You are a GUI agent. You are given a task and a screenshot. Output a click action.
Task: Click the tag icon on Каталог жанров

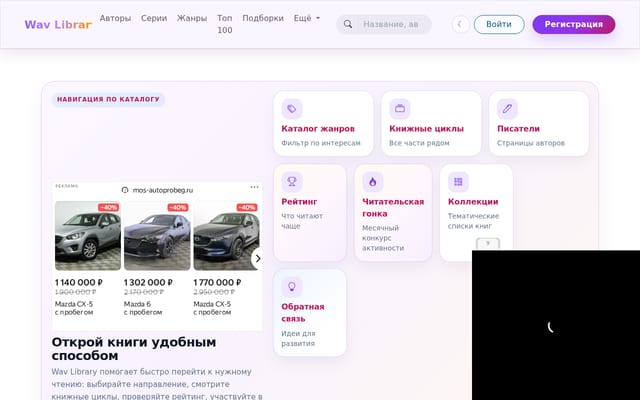coord(292,109)
